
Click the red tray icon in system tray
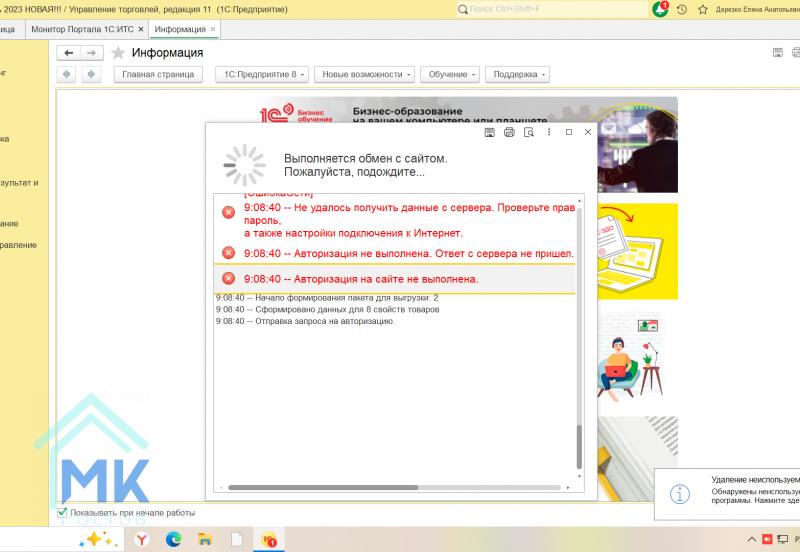tap(767, 539)
